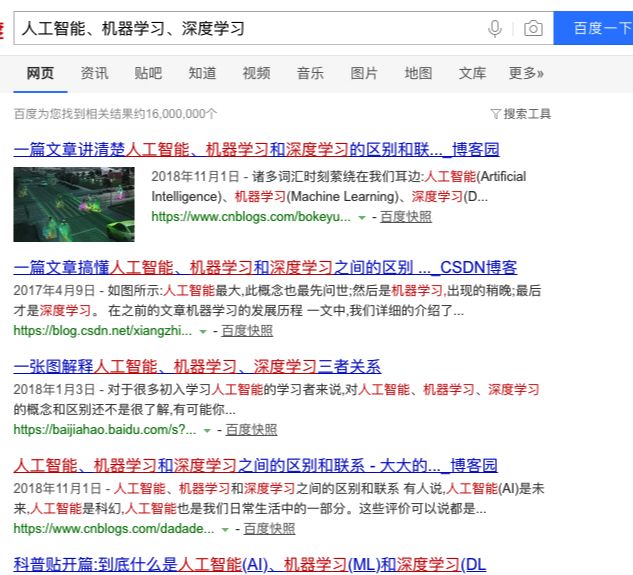Expand the arrow beside baijiahao.baidu.com URL
The height and width of the screenshot is (575, 633).
[x=207, y=431]
